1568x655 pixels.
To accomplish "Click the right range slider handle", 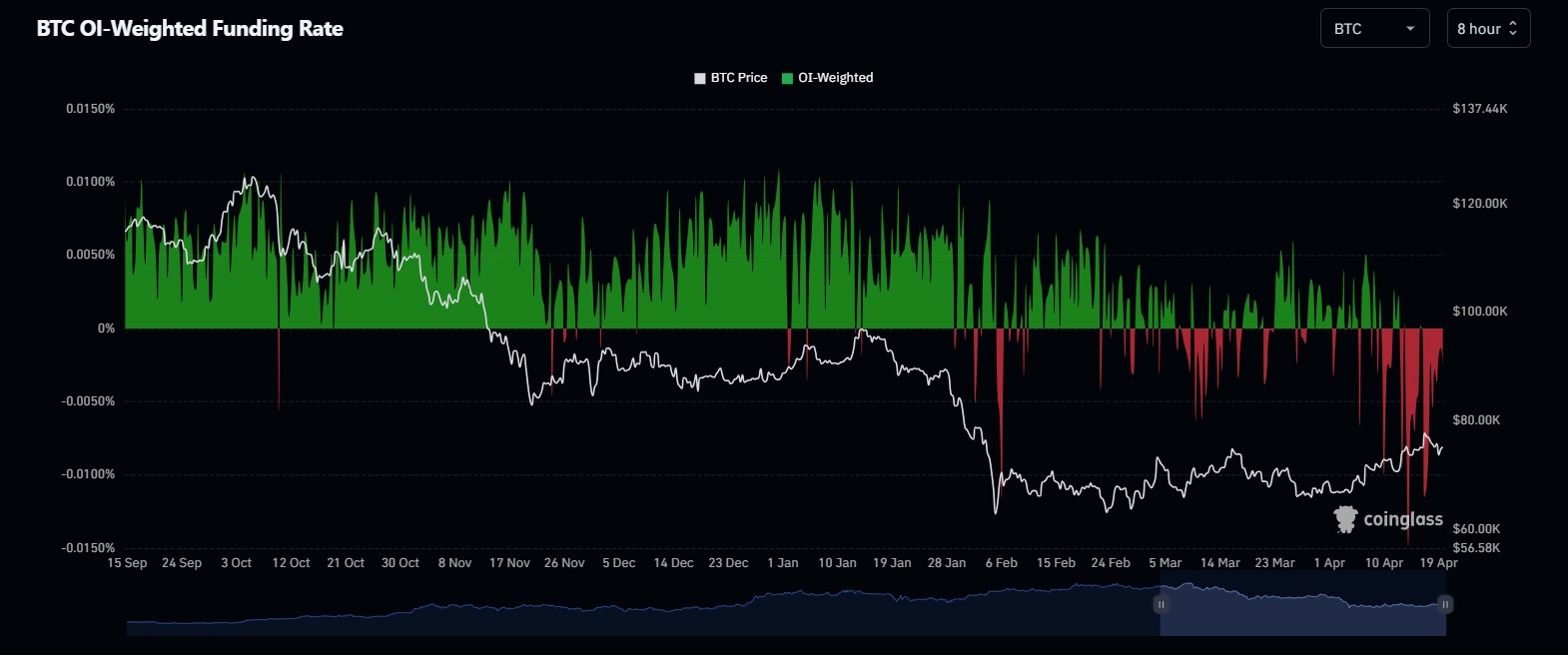I will [1444, 604].
